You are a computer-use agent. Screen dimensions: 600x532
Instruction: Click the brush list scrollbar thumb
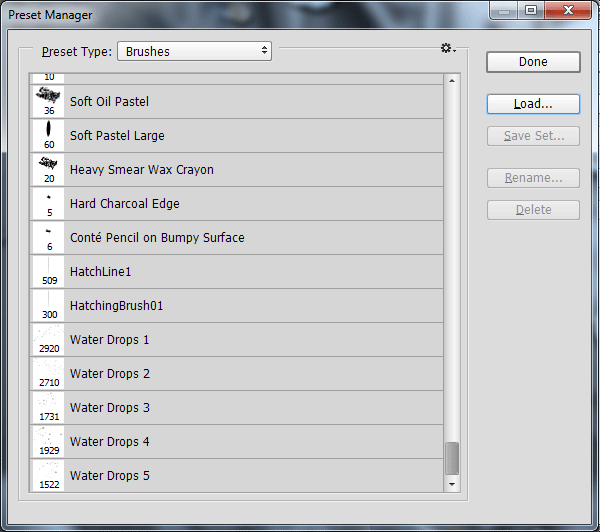coord(452,458)
